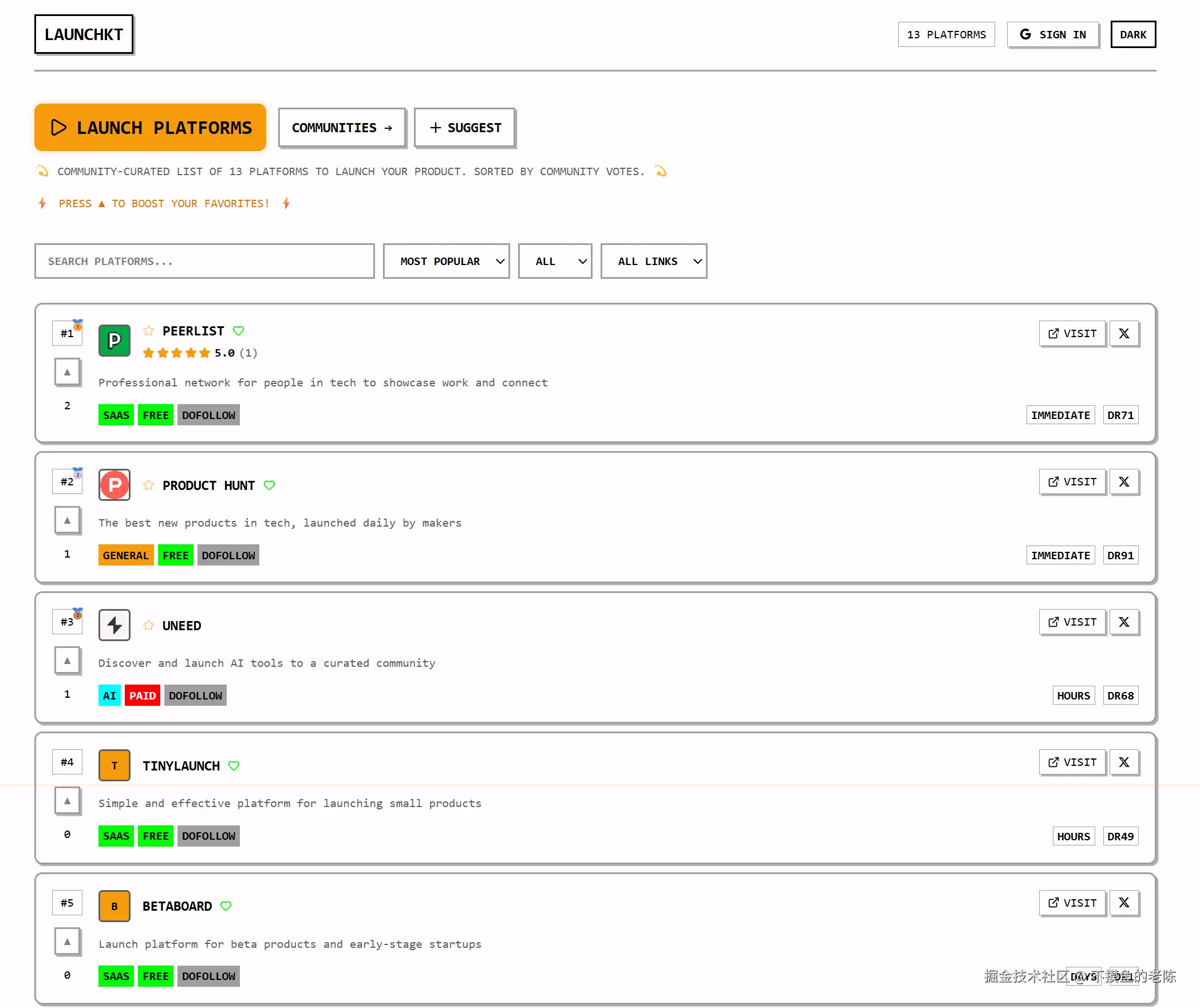Click the X share icon for Peerlist
1200x1008 pixels.
point(1124,334)
